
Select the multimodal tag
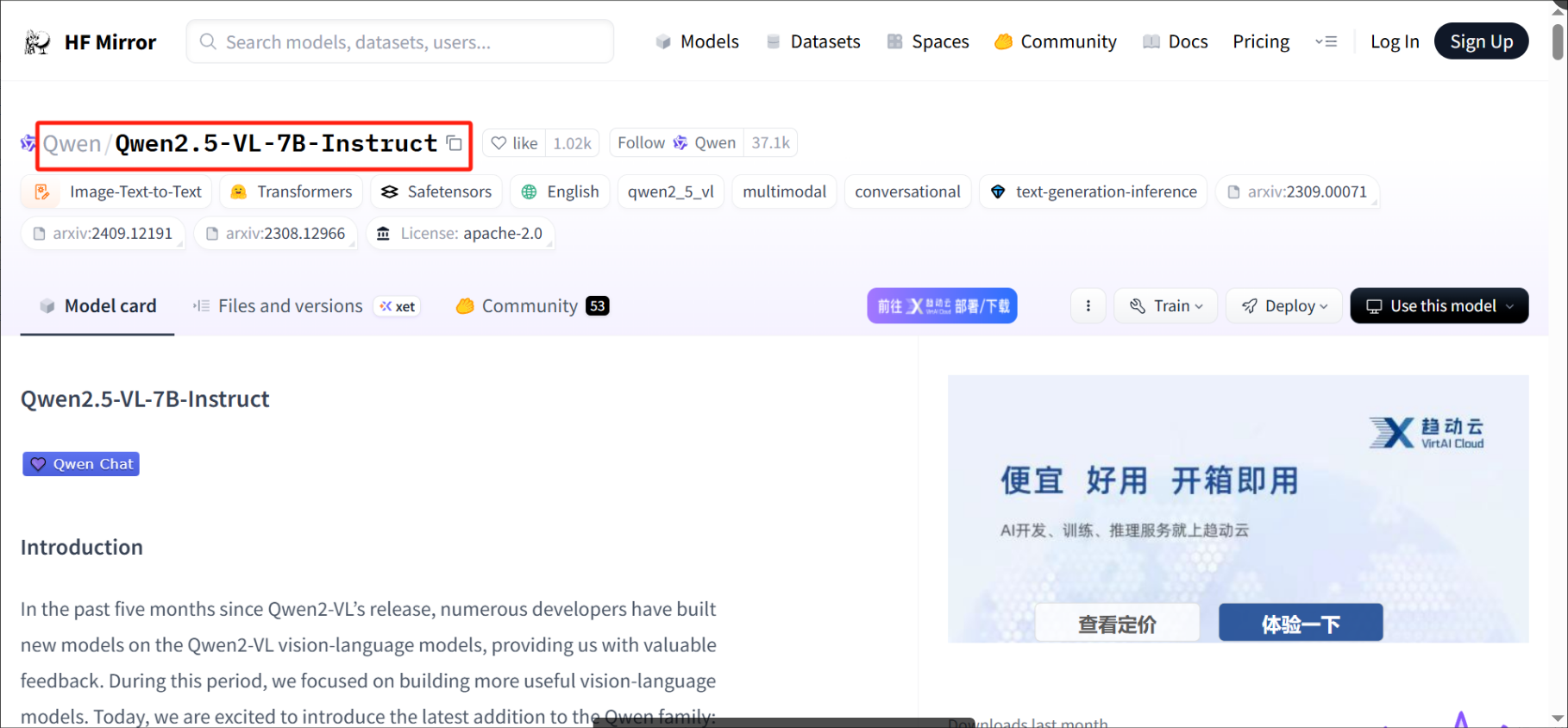coord(784,191)
